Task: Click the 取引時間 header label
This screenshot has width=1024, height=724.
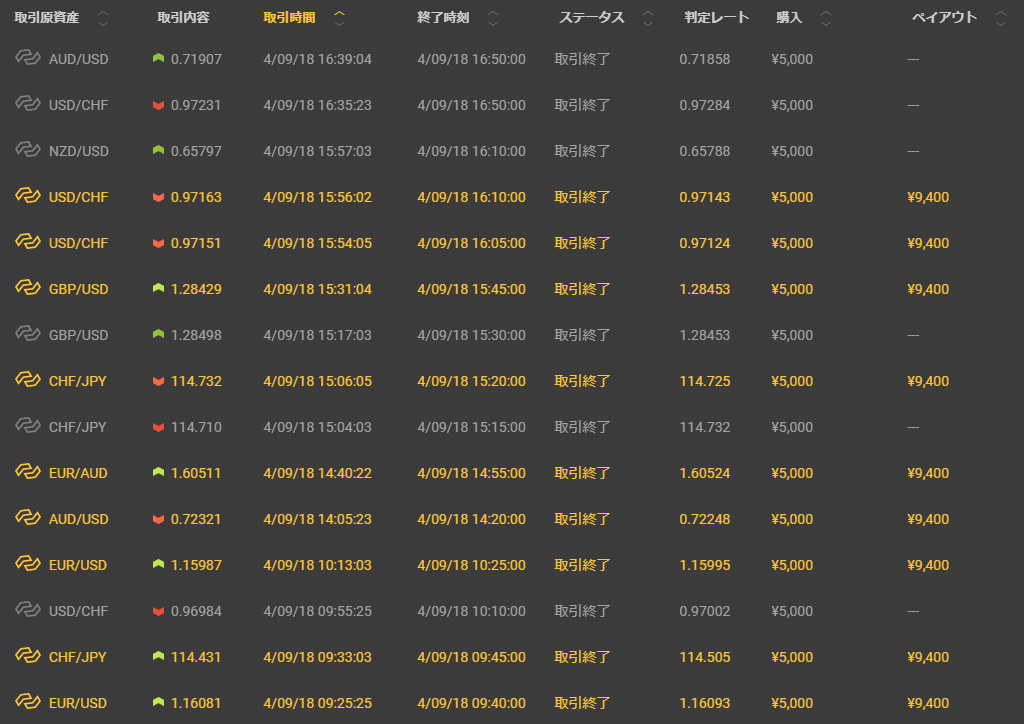Action: tap(289, 18)
